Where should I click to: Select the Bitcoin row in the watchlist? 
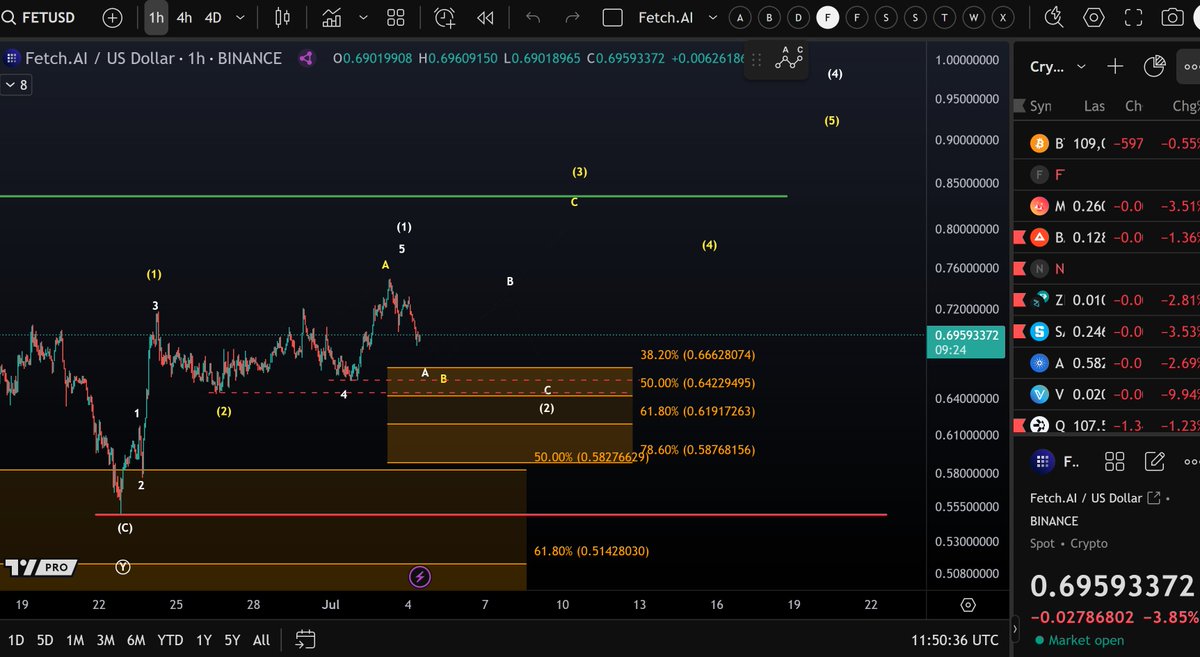(x=1106, y=143)
